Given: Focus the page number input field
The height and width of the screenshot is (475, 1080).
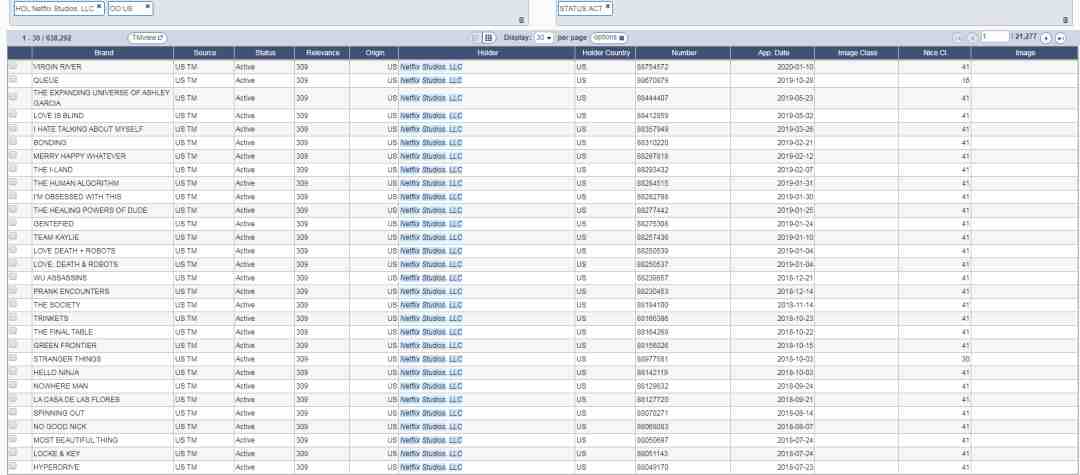Looking at the screenshot, I should 995,37.
